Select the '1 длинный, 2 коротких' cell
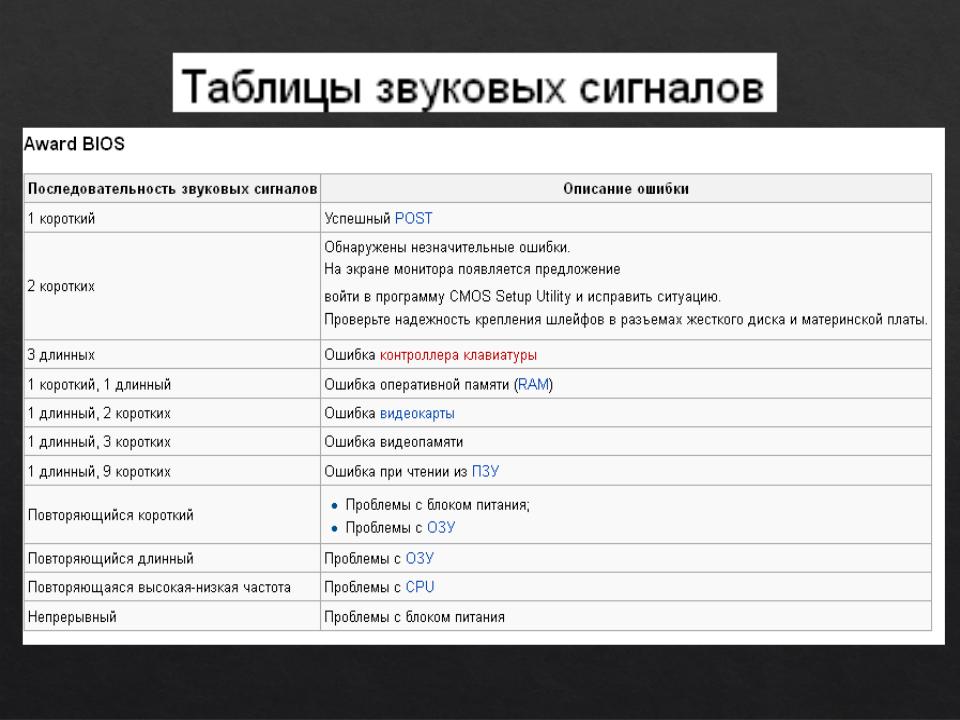The image size is (960, 720). point(172,413)
